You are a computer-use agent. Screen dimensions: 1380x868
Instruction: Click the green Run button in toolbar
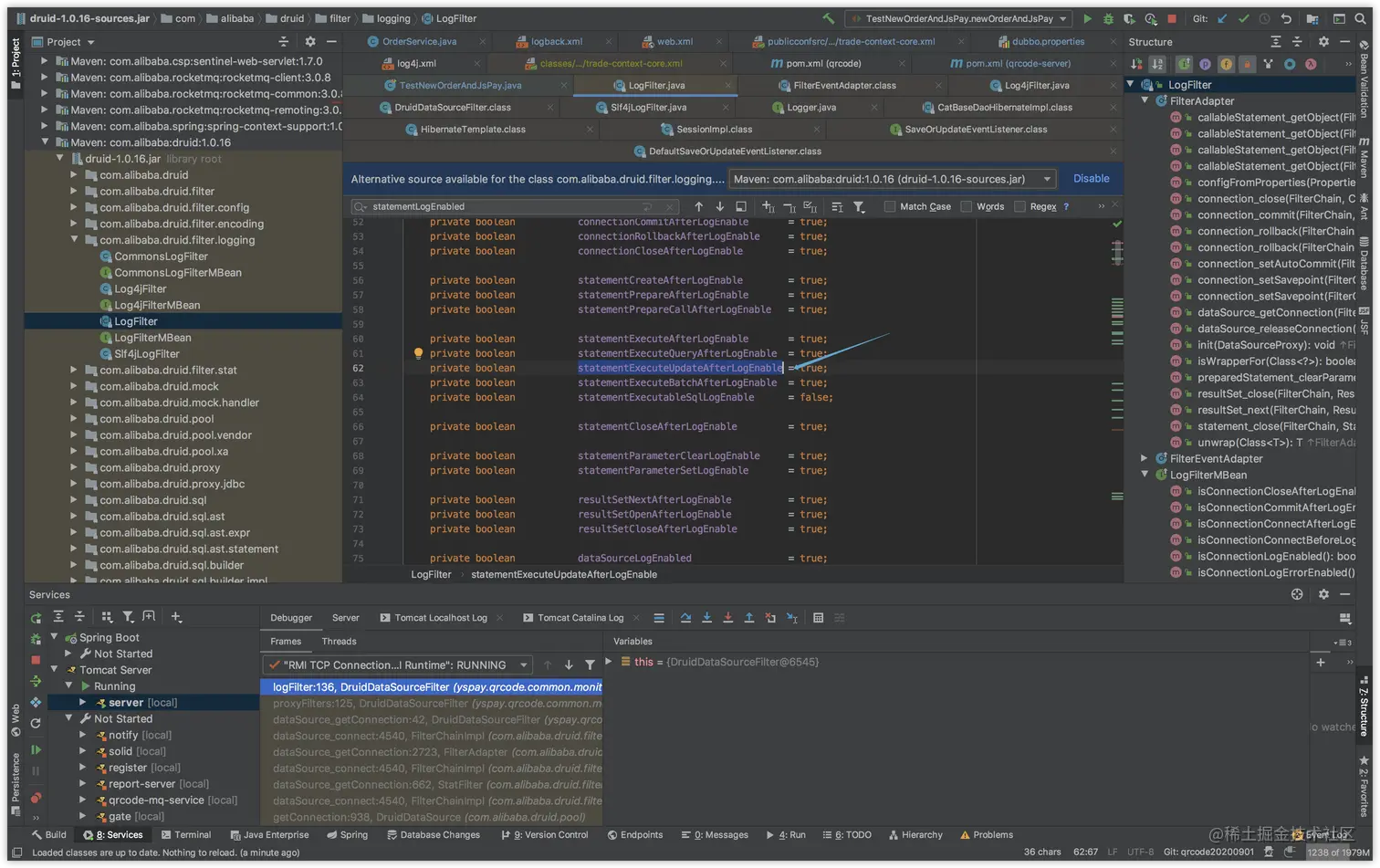[x=1087, y=18]
